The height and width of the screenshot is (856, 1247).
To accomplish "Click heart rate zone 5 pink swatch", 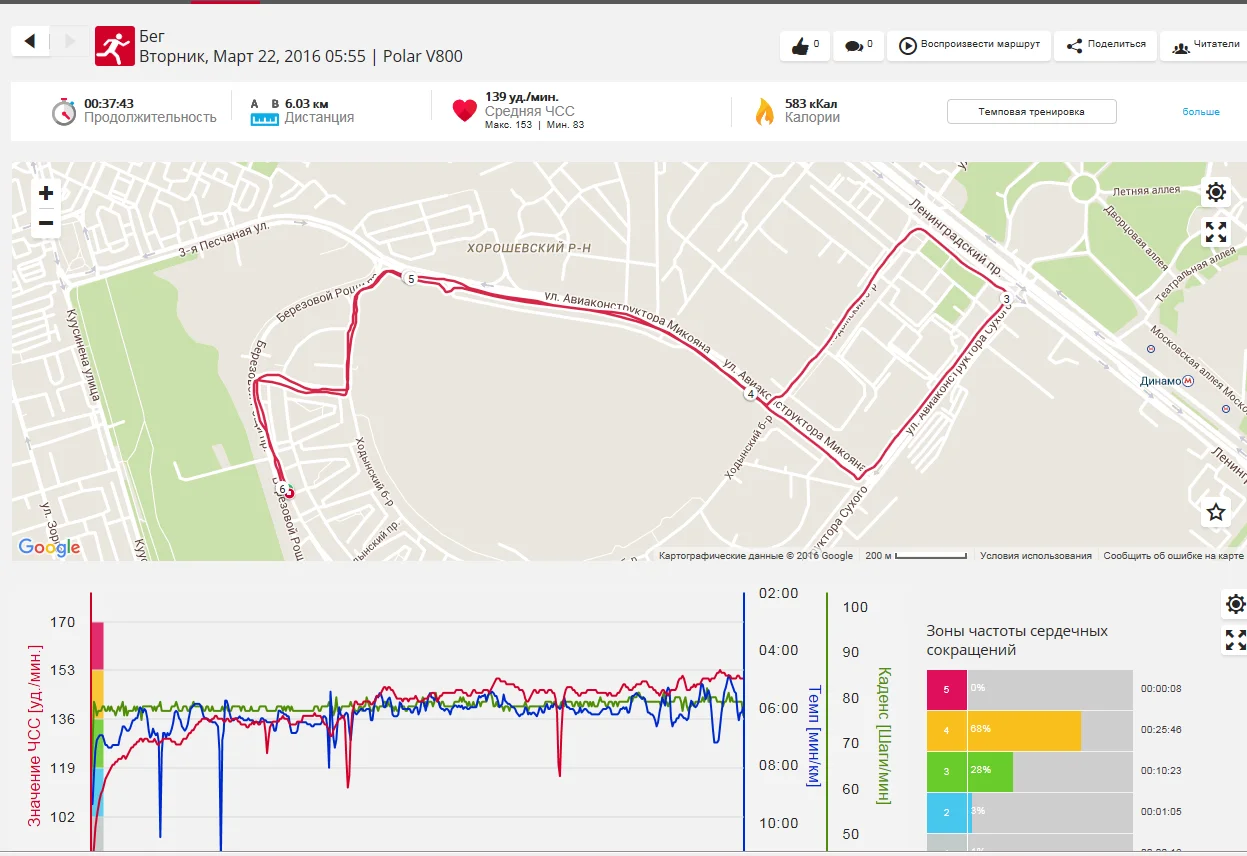I will [947, 689].
